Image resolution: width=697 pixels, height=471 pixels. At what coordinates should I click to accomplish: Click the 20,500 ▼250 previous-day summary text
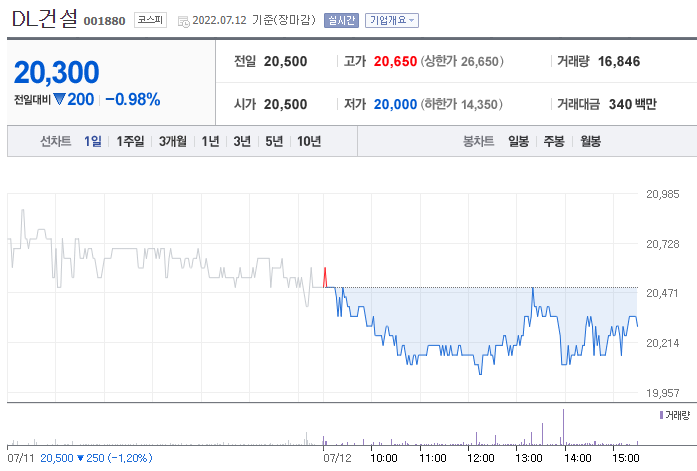click(x=96, y=458)
